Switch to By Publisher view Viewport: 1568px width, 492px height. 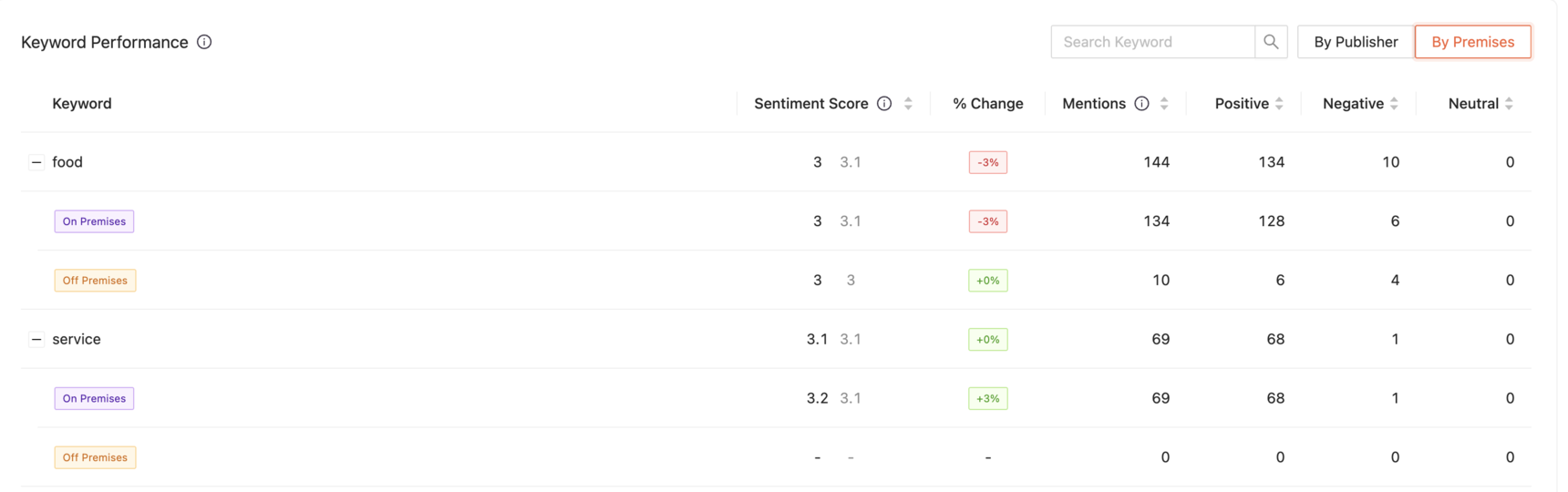click(x=1356, y=42)
